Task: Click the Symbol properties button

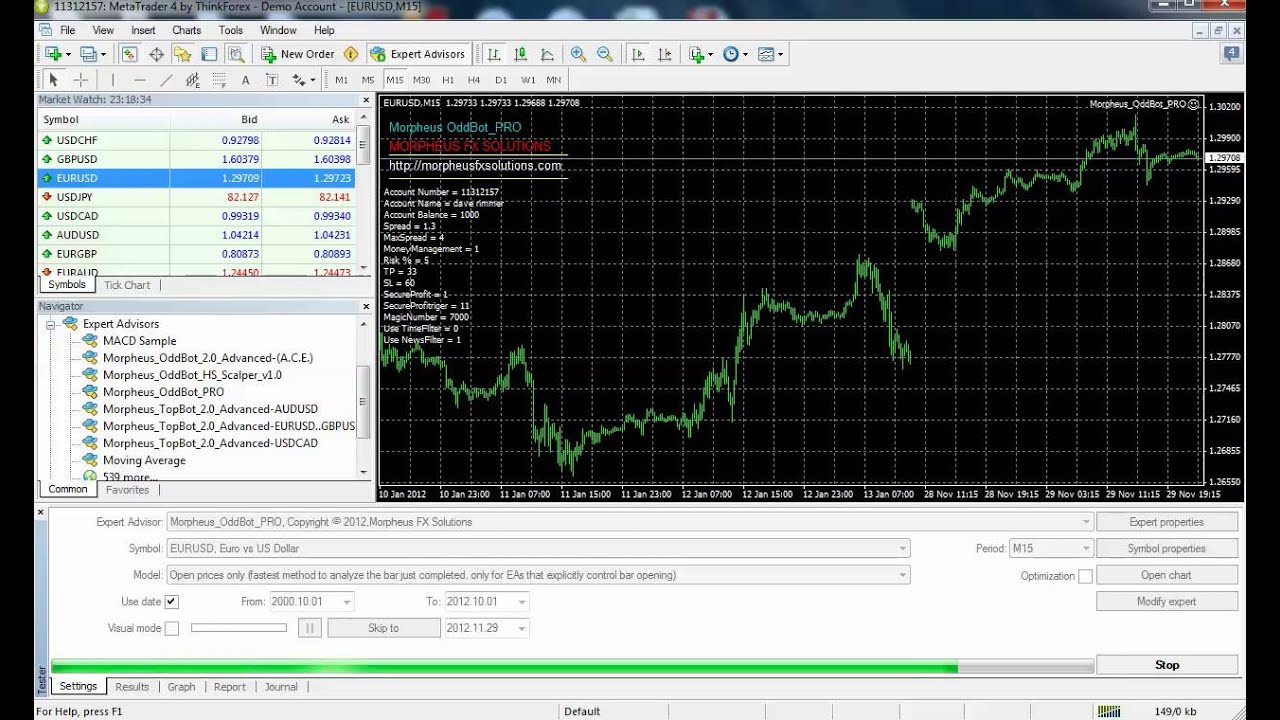Action: 1167,548
